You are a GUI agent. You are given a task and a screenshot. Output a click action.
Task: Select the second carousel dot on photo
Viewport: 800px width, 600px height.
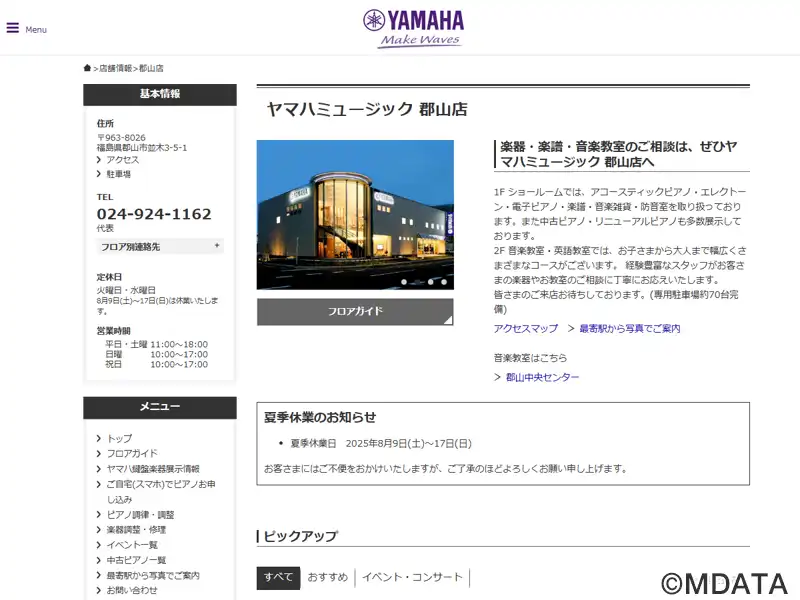pyautogui.click(x=417, y=282)
